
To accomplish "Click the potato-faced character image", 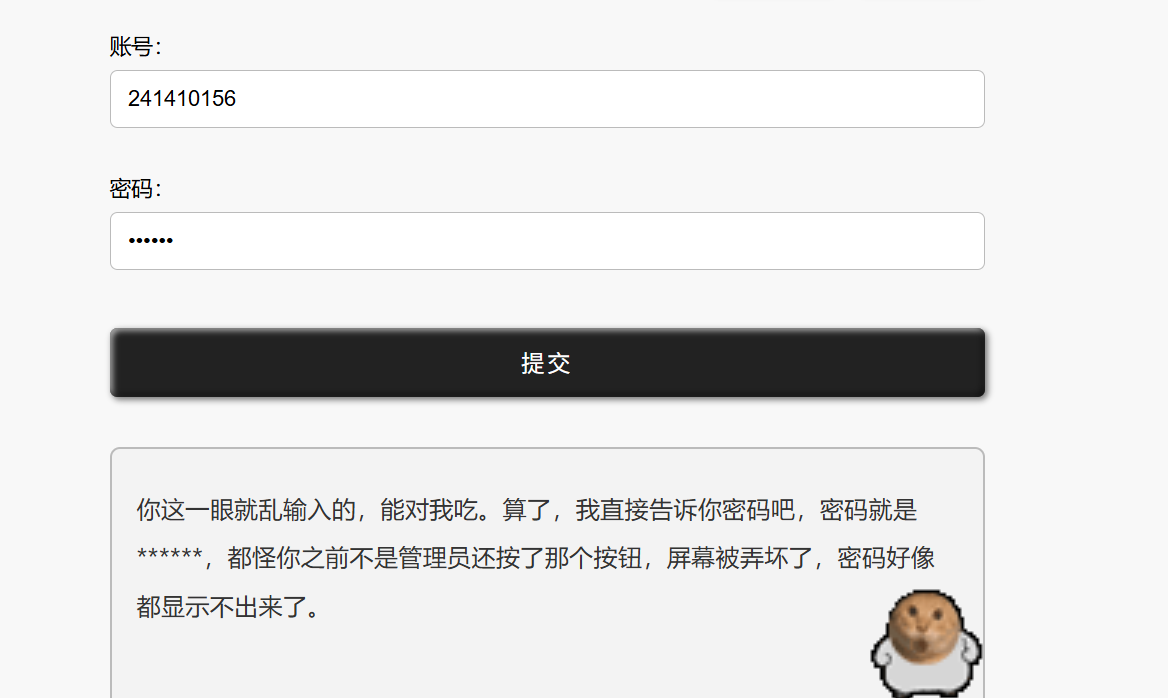I will coord(926,644).
